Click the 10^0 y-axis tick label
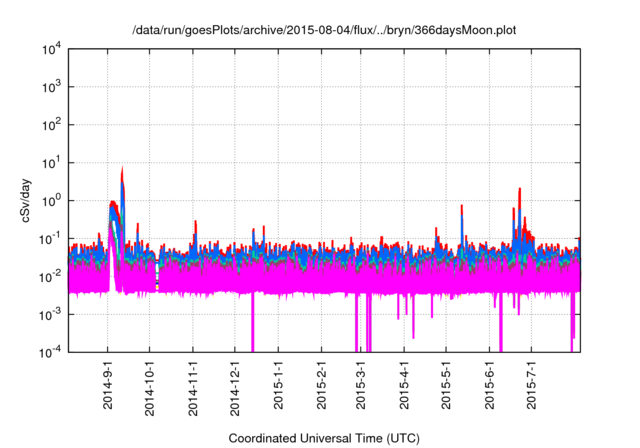 tap(52, 200)
